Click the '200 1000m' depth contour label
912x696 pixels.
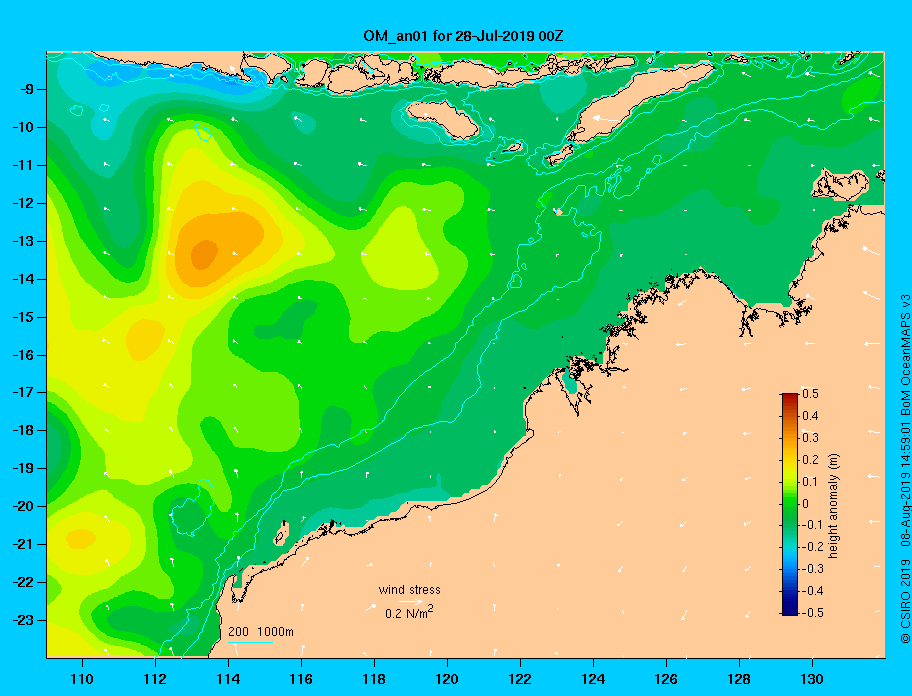[x=261, y=632]
